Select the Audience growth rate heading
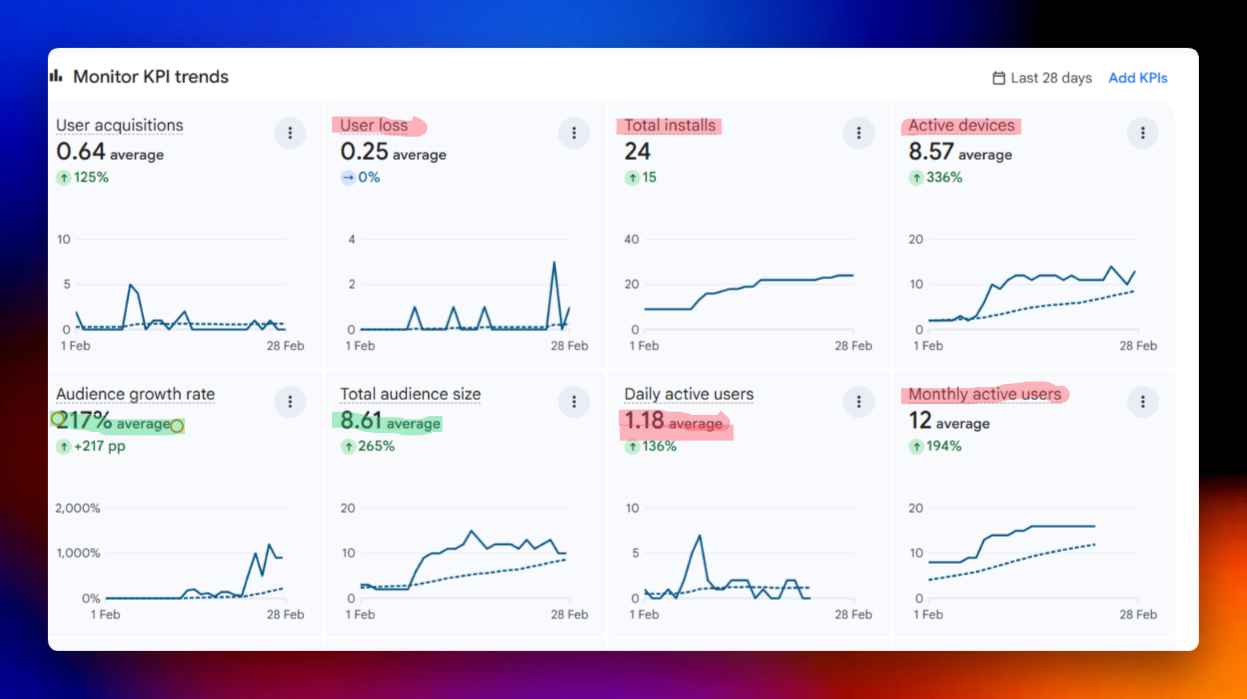Screen dimensions: 1247x699 pyautogui.click(x=135, y=394)
